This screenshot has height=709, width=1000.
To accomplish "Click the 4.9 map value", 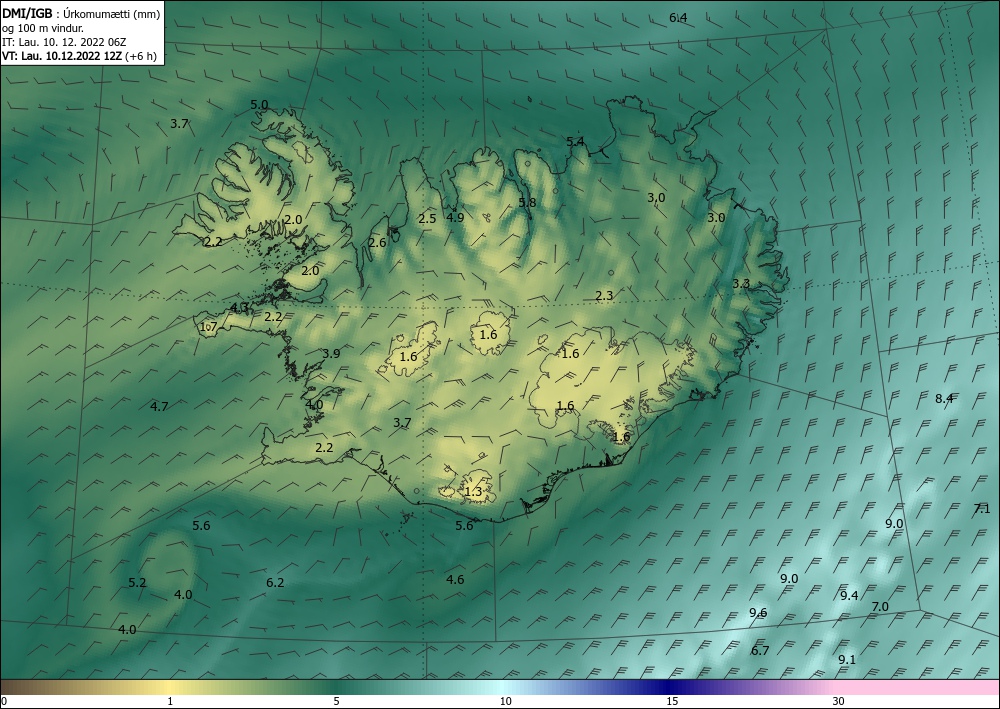I will (455, 217).
